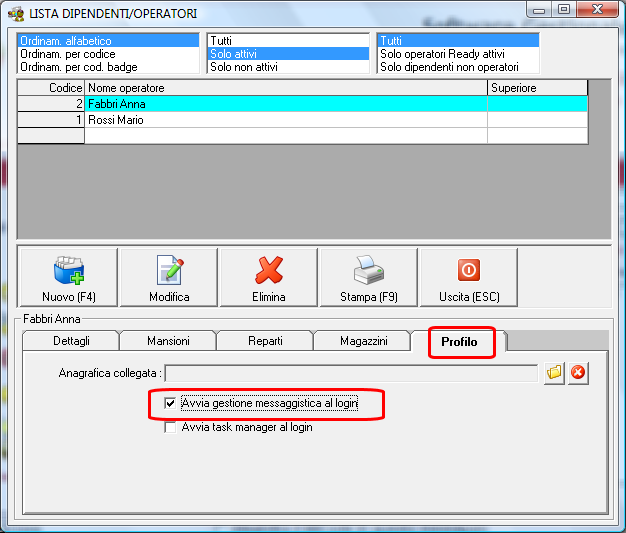Viewport: 626px width, 533px height.
Task: Enable Avvia task manager al login
Action: pos(170,427)
